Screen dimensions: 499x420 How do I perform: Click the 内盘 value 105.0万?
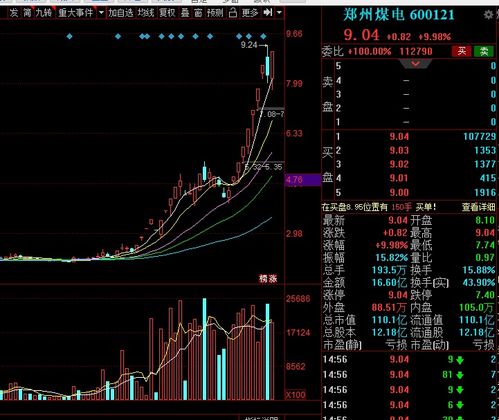pyautogui.click(x=477, y=307)
